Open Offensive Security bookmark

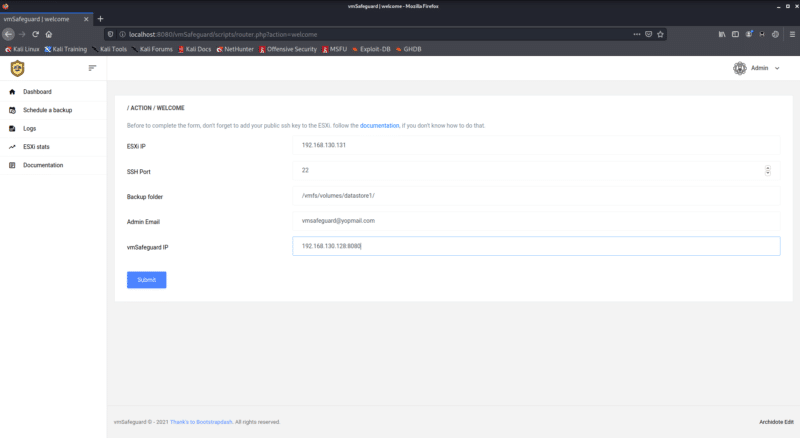click(x=288, y=49)
